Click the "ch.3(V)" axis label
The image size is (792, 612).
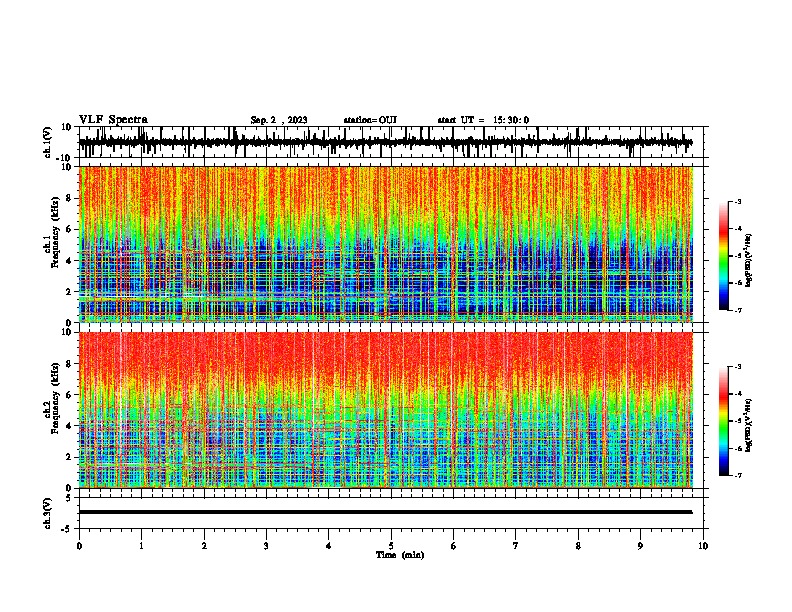[48, 513]
